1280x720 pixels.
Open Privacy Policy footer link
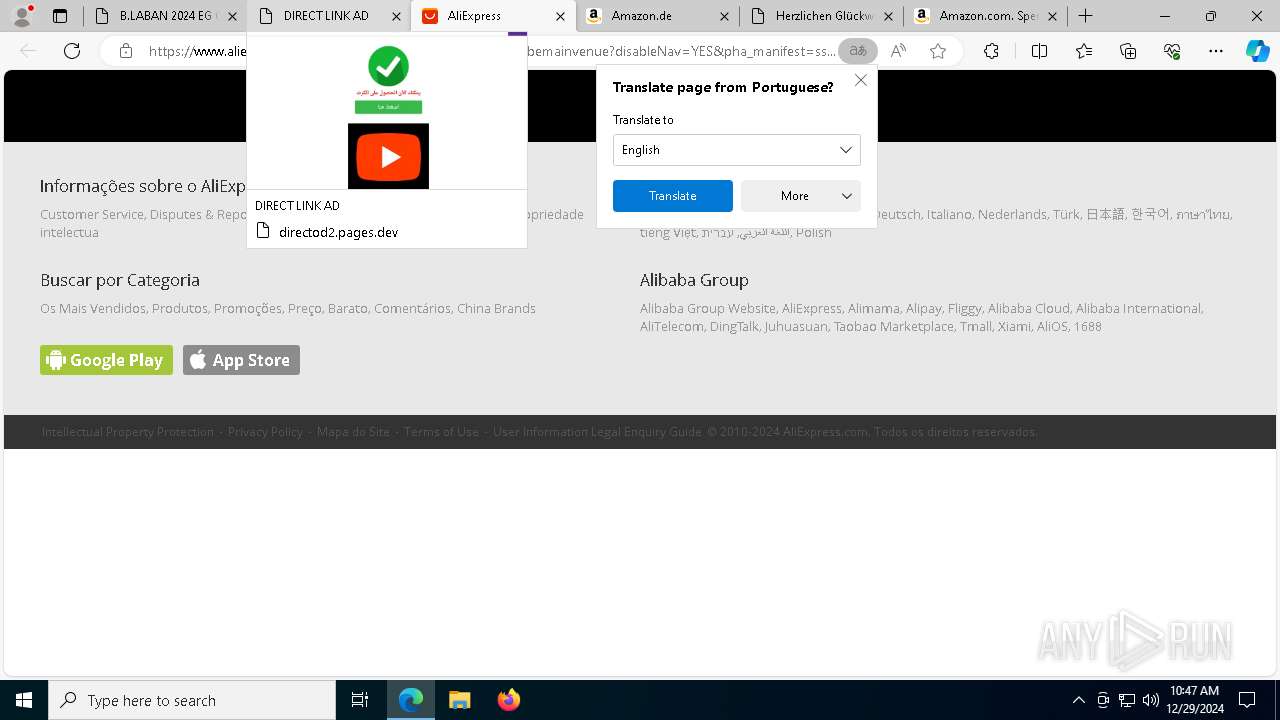click(x=265, y=432)
